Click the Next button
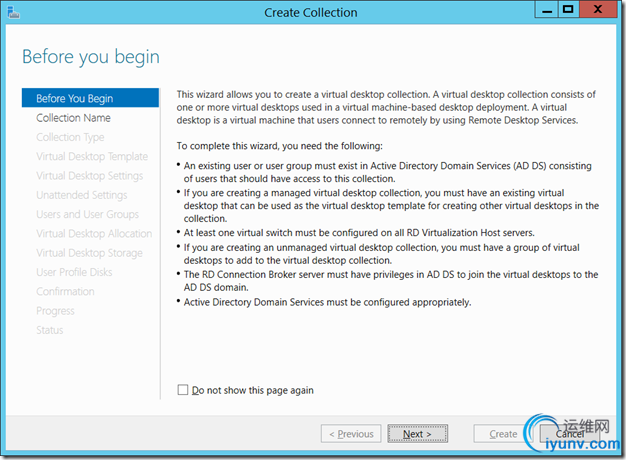This screenshot has width=626, height=460. point(417,434)
